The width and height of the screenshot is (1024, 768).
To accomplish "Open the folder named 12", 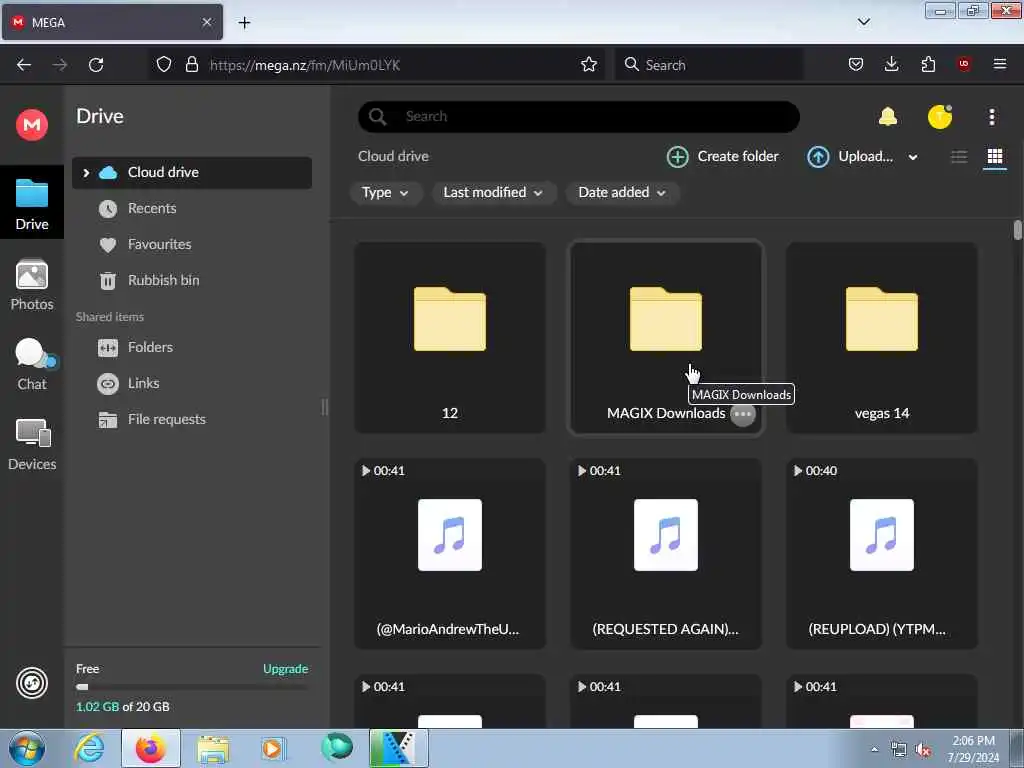I will coord(450,338).
